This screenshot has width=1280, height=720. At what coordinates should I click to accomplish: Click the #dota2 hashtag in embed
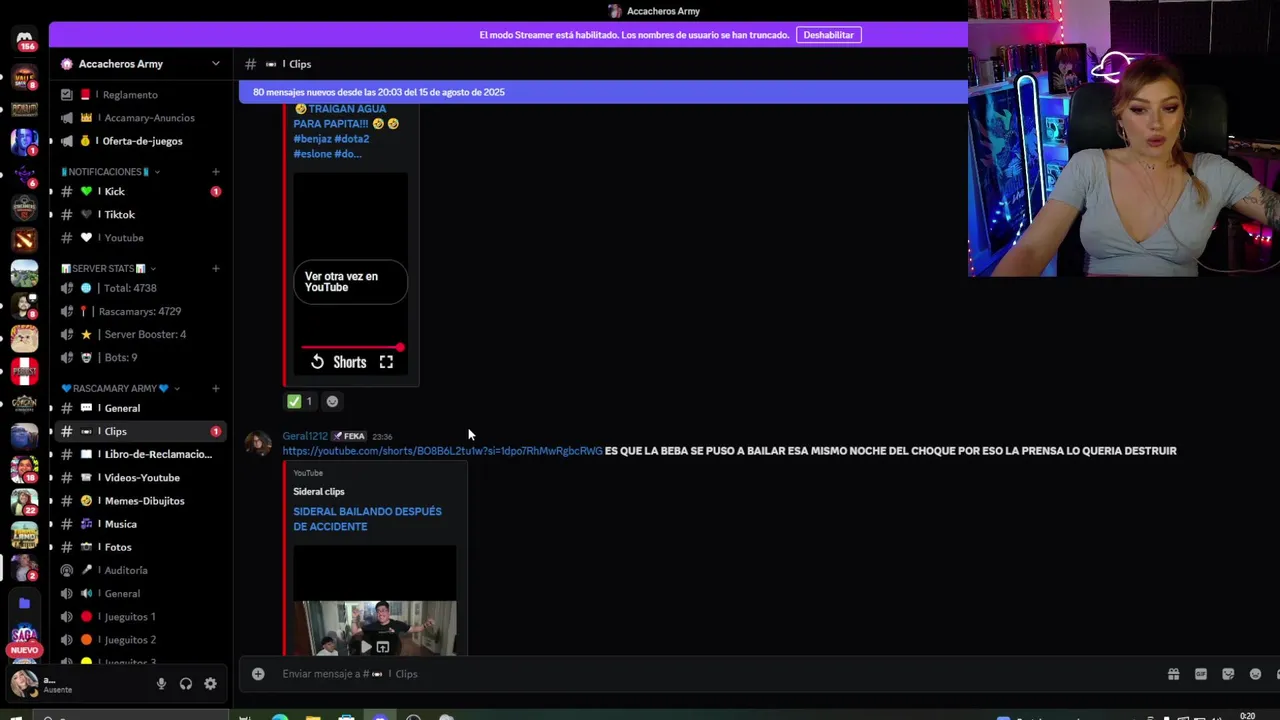pyautogui.click(x=351, y=139)
